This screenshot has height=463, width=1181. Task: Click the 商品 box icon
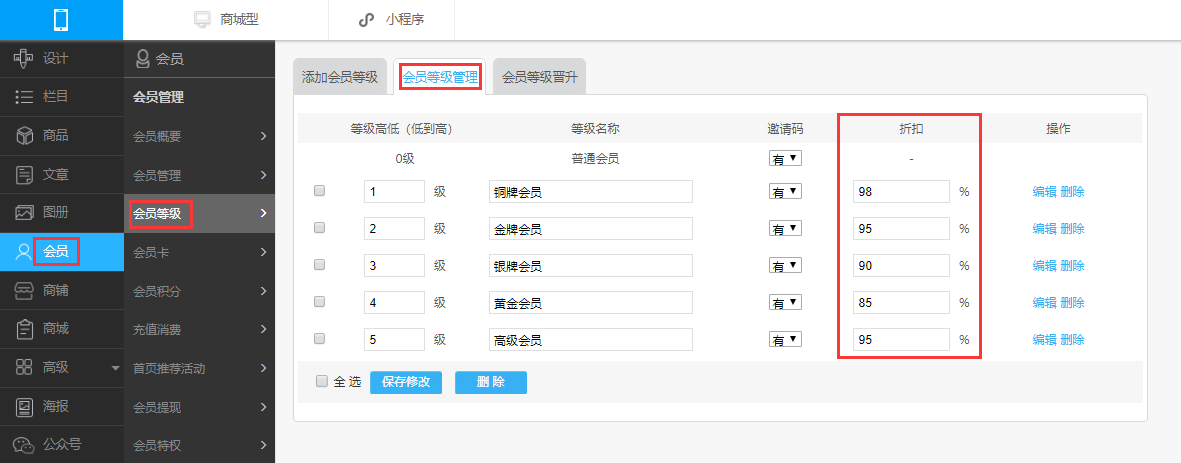24,136
